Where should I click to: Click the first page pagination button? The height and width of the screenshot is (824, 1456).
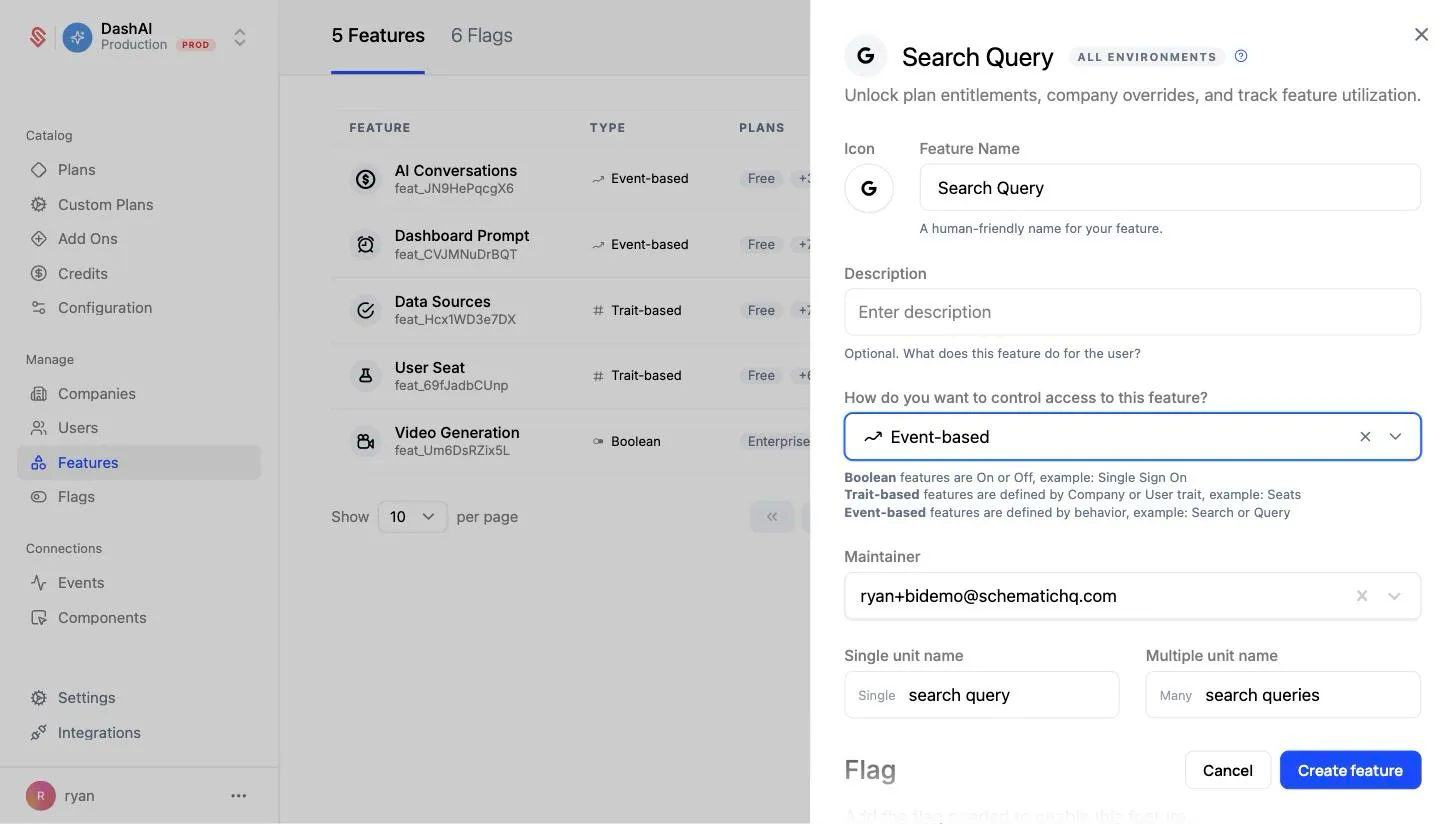(x=772, y=517)
